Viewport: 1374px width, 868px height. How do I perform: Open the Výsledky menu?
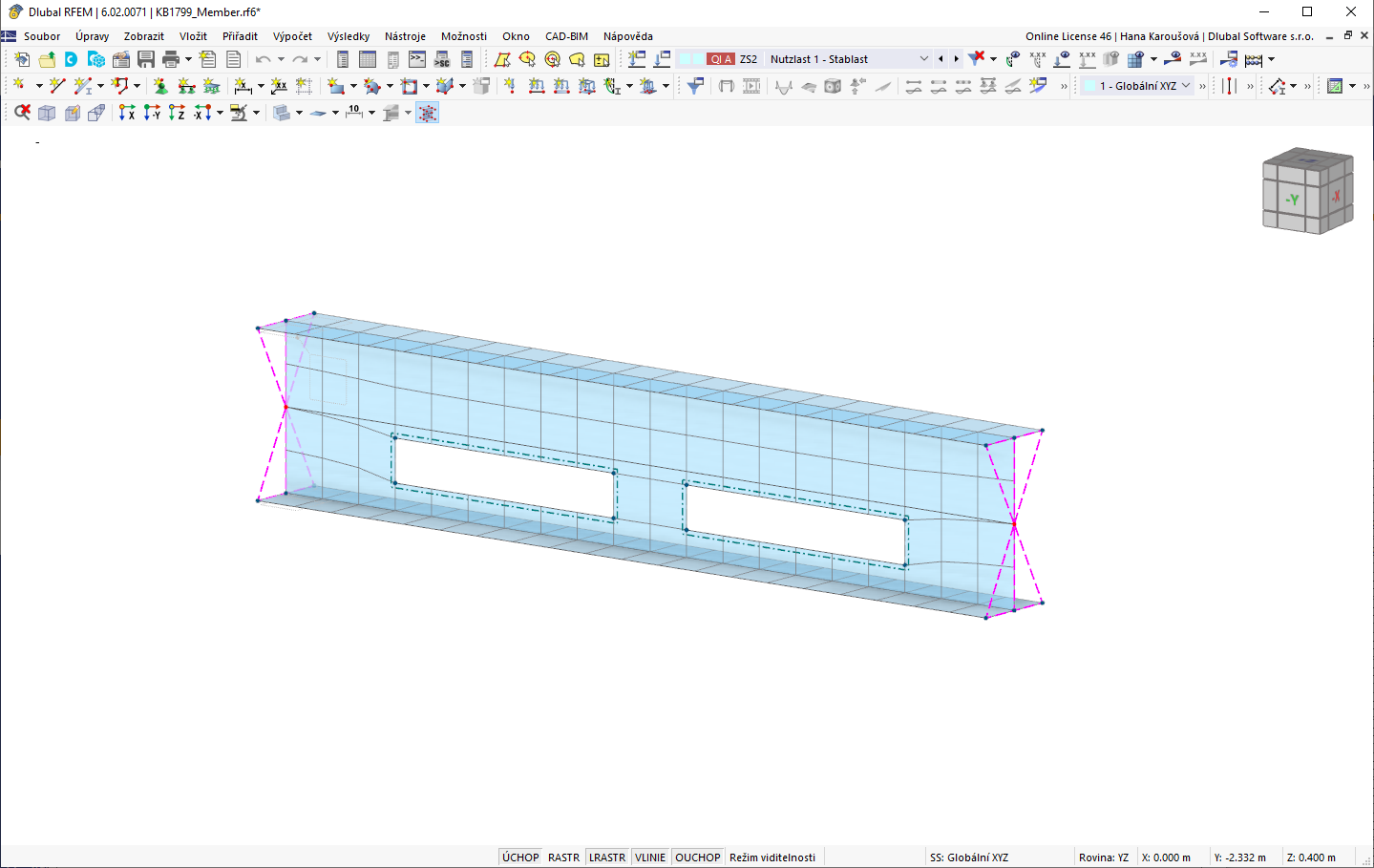[x=349, y=36]
